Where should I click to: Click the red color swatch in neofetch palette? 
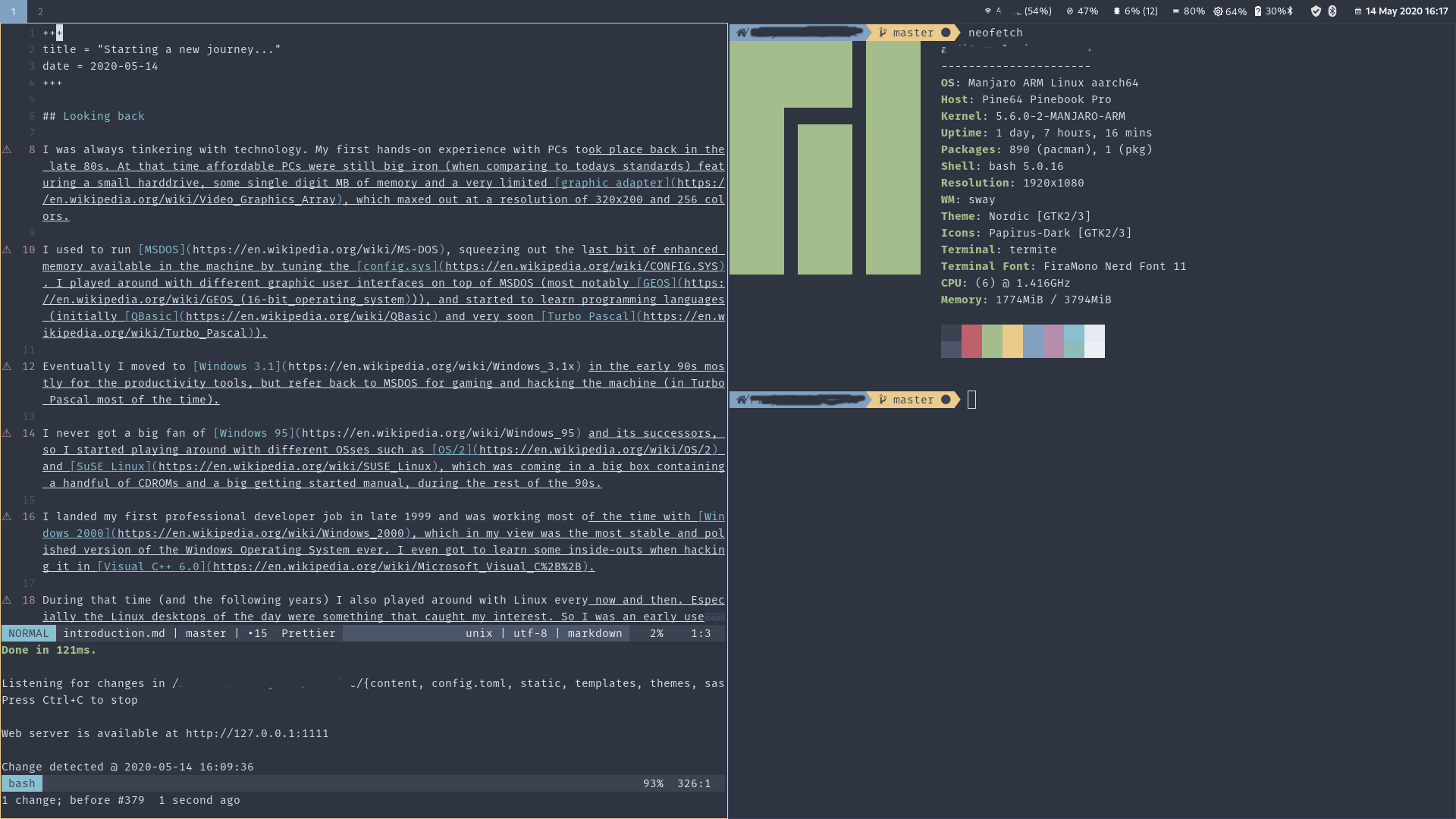click(x=971, y=341)
